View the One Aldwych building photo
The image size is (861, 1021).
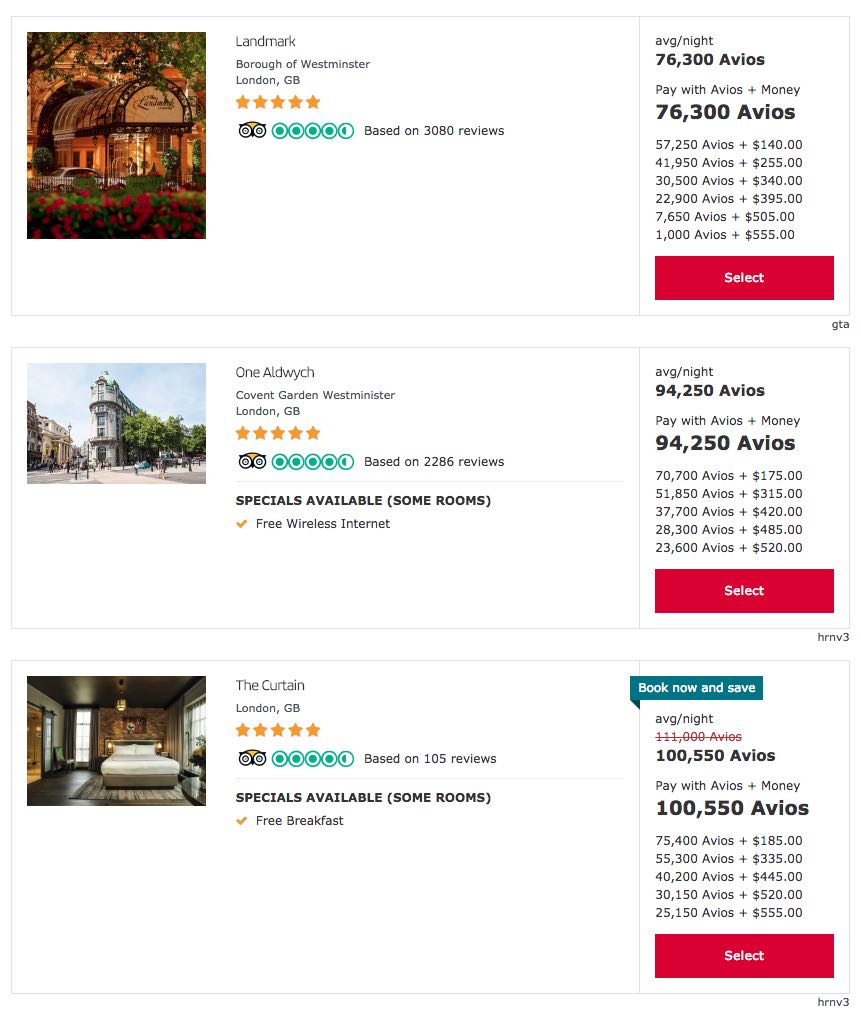[x=117, y=423]
